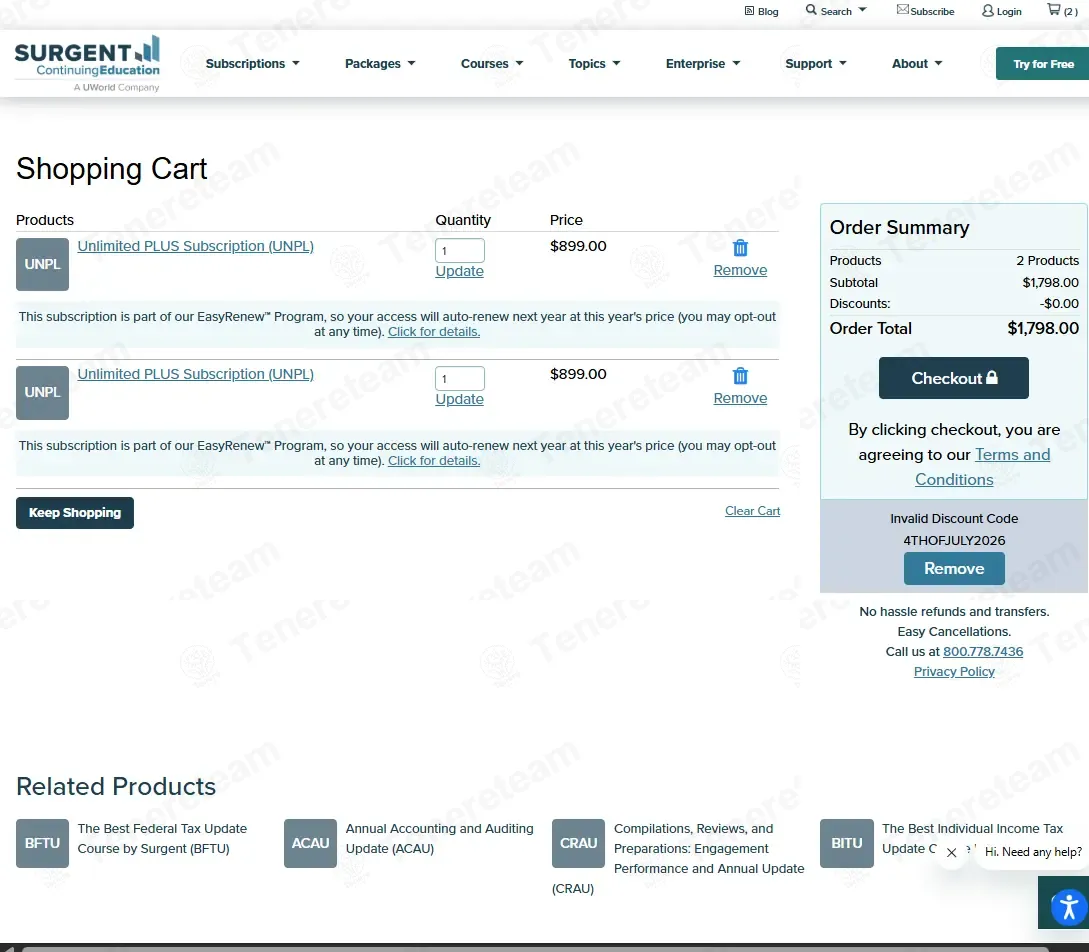Open the About menu
This screenshot has height=952, width=1089.
tap(917, 63)
